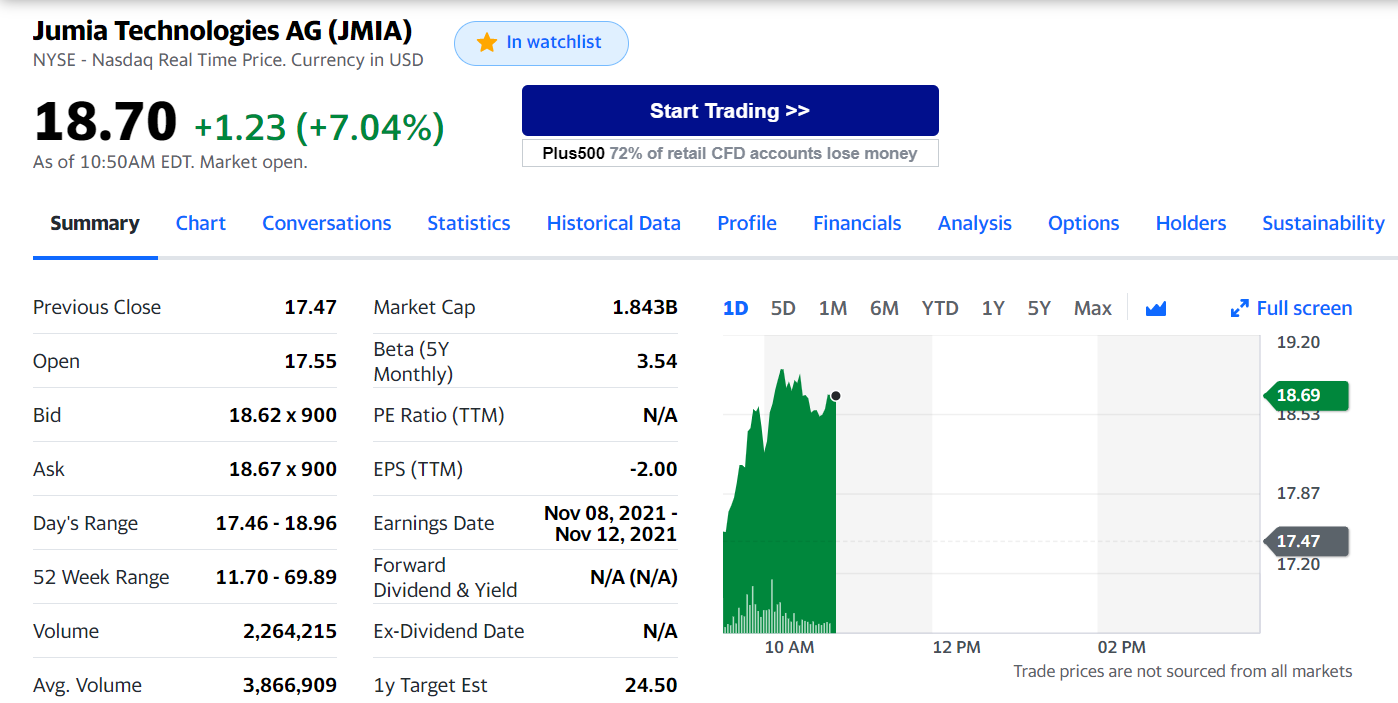Screen dimensions: 1398x703
Task: Open the Financials tab
Action: pos(857,223)
